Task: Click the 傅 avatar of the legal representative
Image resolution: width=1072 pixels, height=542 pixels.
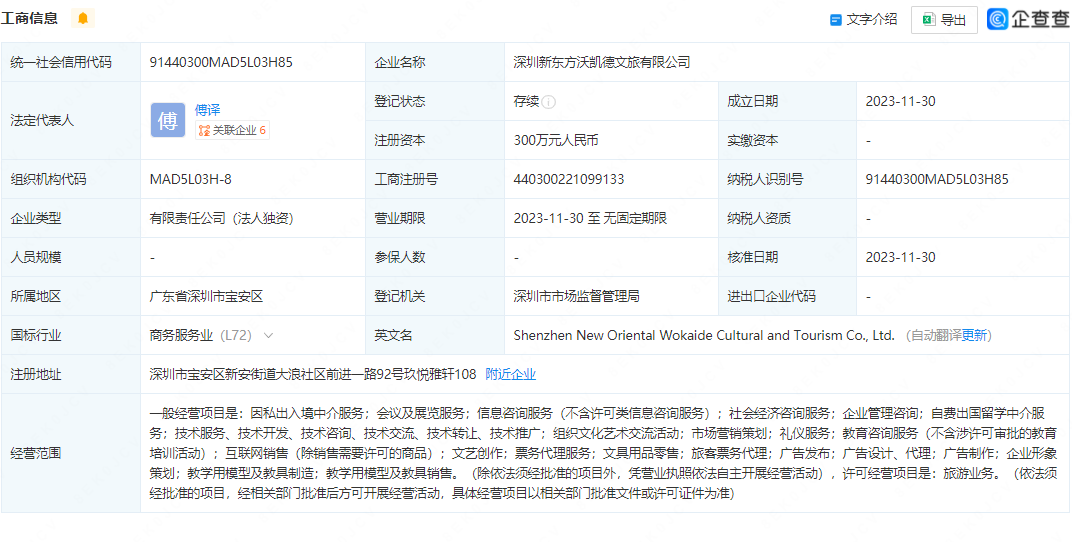Action: tap(168, 120)
